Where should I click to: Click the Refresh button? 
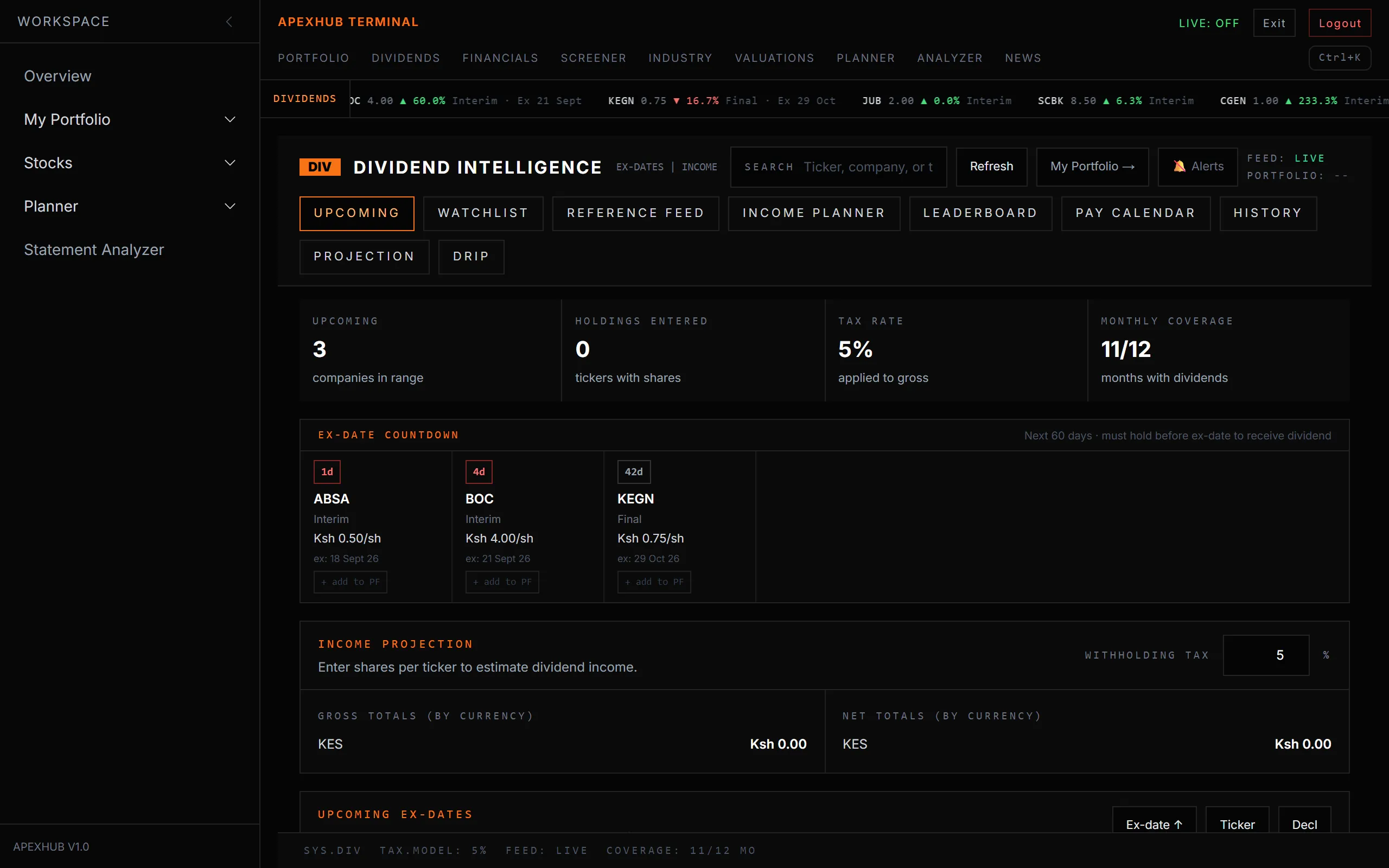tap(991, 167)
